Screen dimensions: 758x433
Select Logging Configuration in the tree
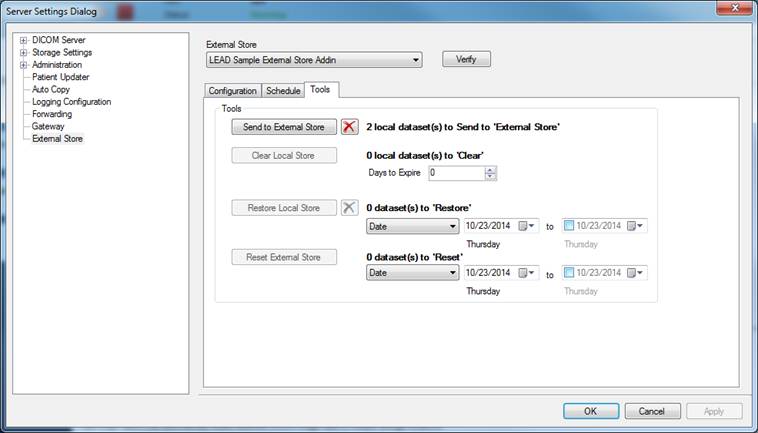(71, 102)
